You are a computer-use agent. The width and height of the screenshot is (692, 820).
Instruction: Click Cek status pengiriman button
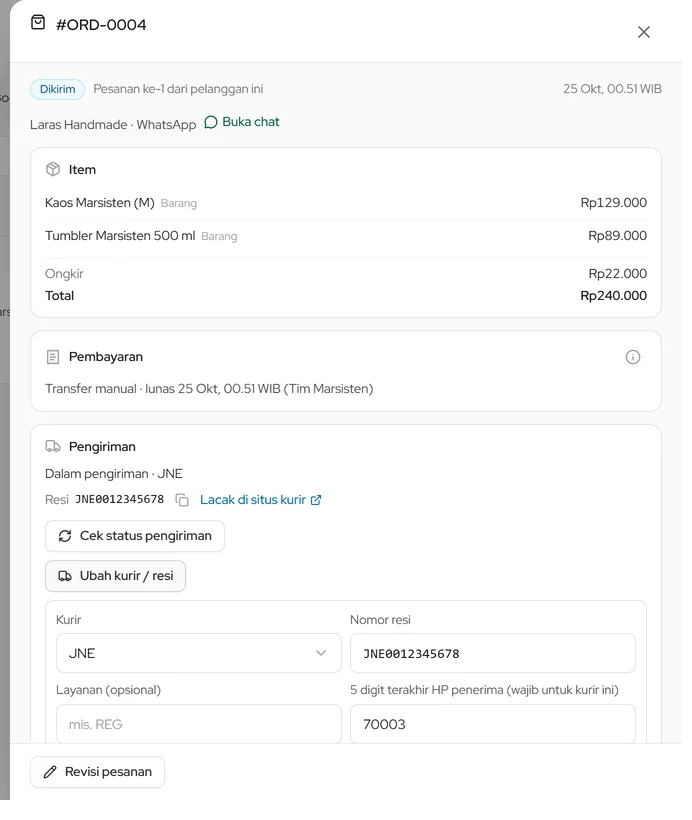pyautogui.click(x=135, y=536)
